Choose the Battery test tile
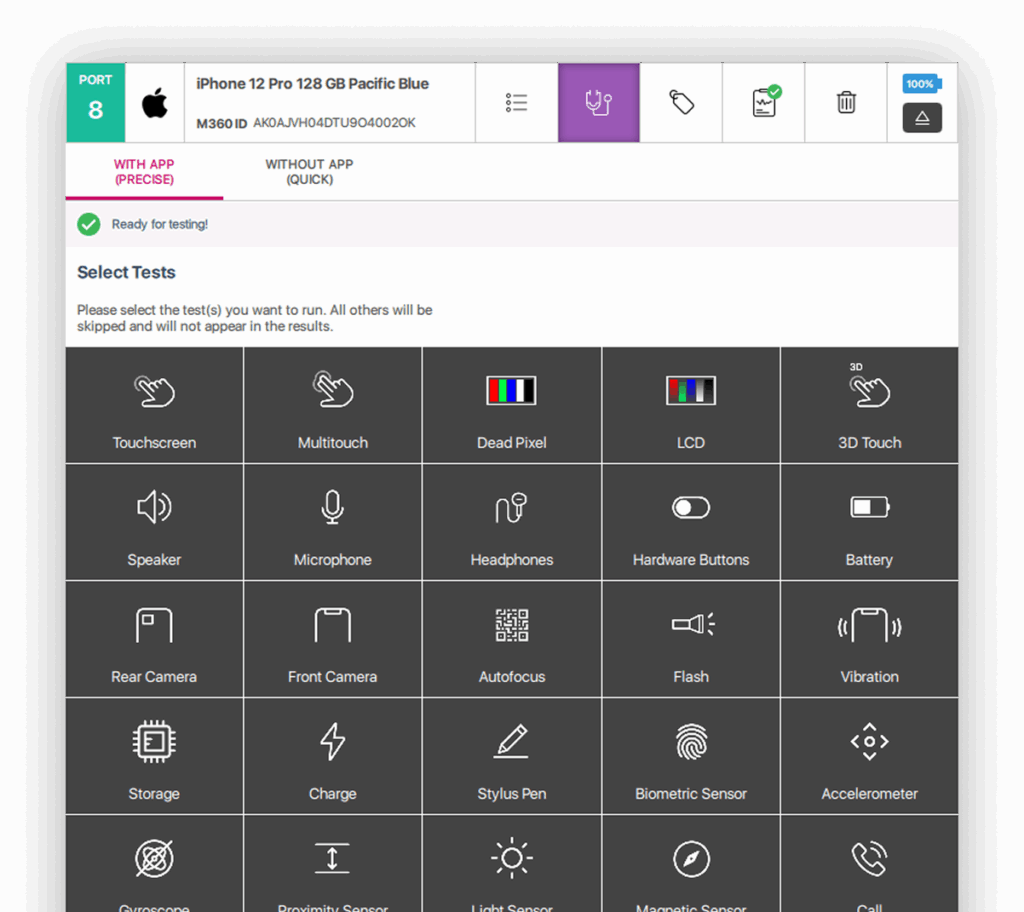This screenshot has height=912, width=1024. [869, 522]
